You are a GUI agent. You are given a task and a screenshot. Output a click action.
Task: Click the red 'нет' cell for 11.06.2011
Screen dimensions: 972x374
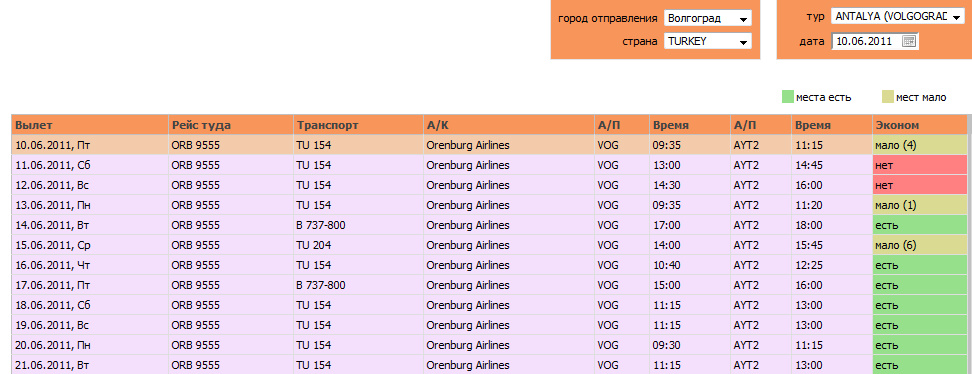(919, 165)
